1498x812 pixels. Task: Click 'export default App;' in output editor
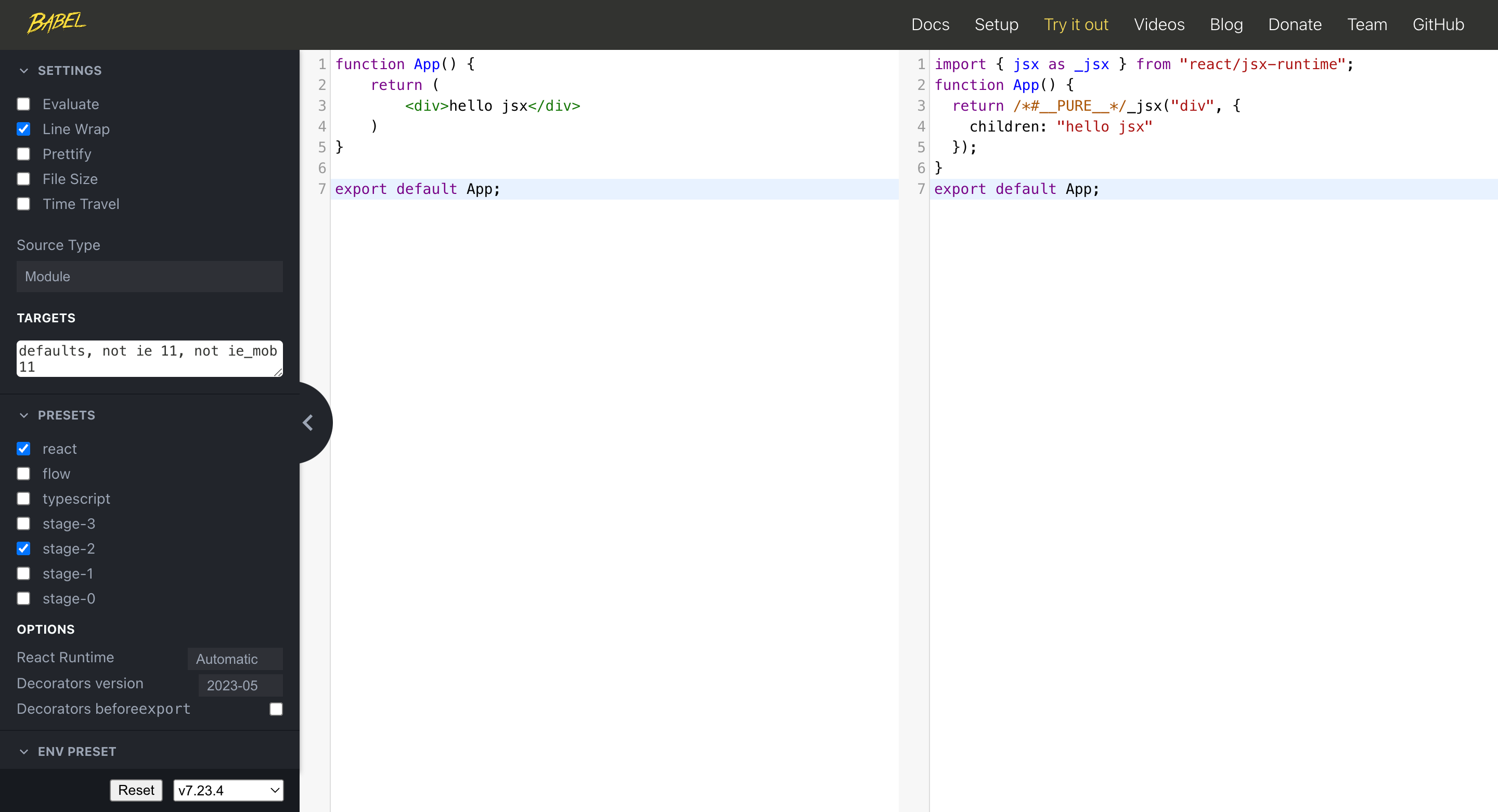[1017, 189]
